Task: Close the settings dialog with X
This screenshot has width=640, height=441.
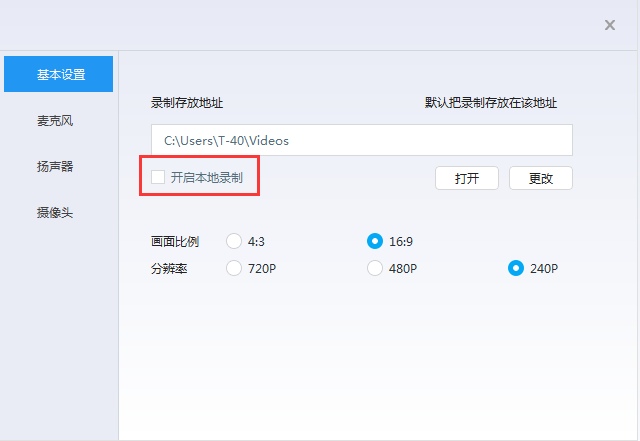Action: (610, 25)
